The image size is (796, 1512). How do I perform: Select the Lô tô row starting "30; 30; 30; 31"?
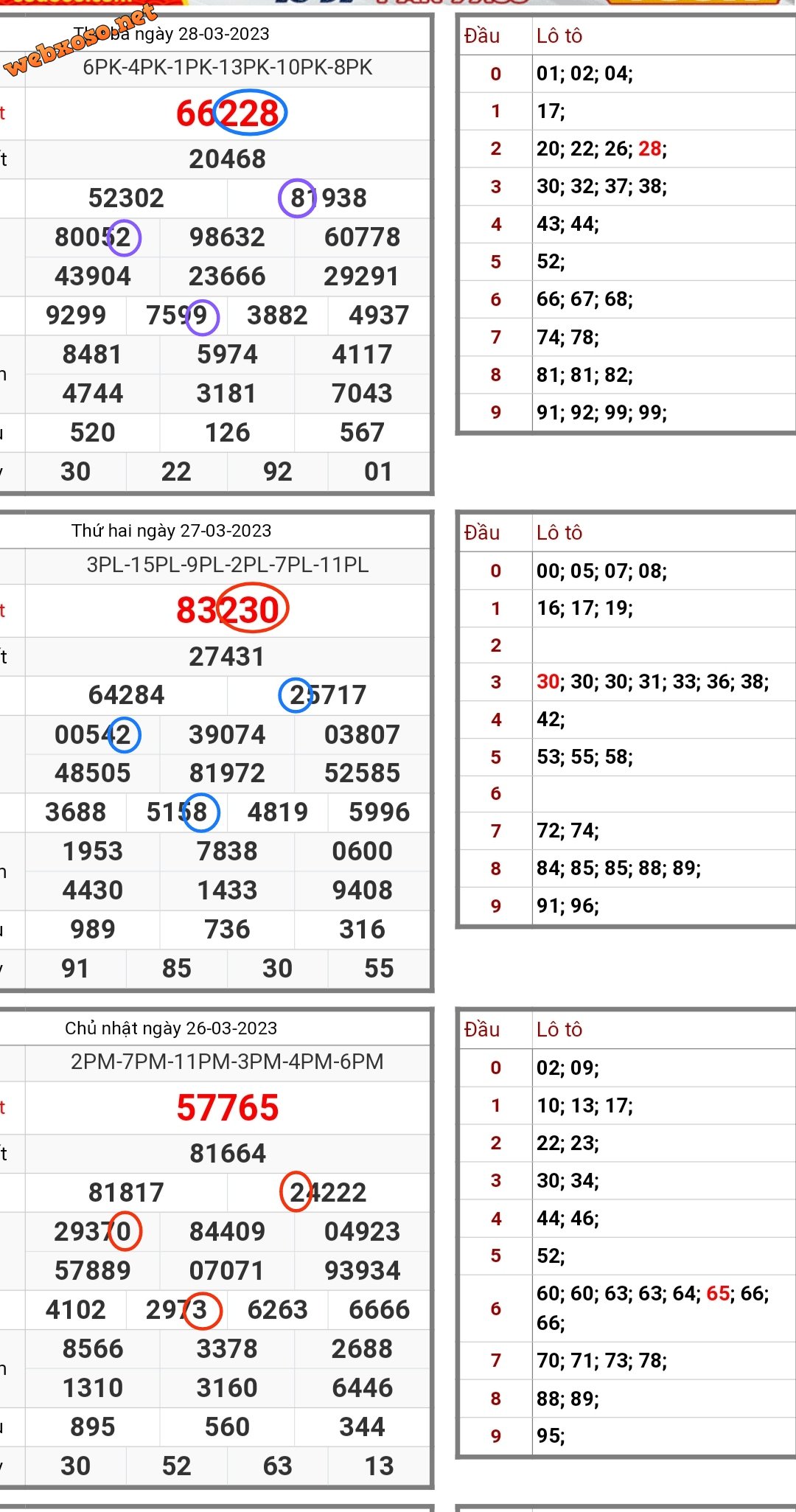click(x=652, y=681)
